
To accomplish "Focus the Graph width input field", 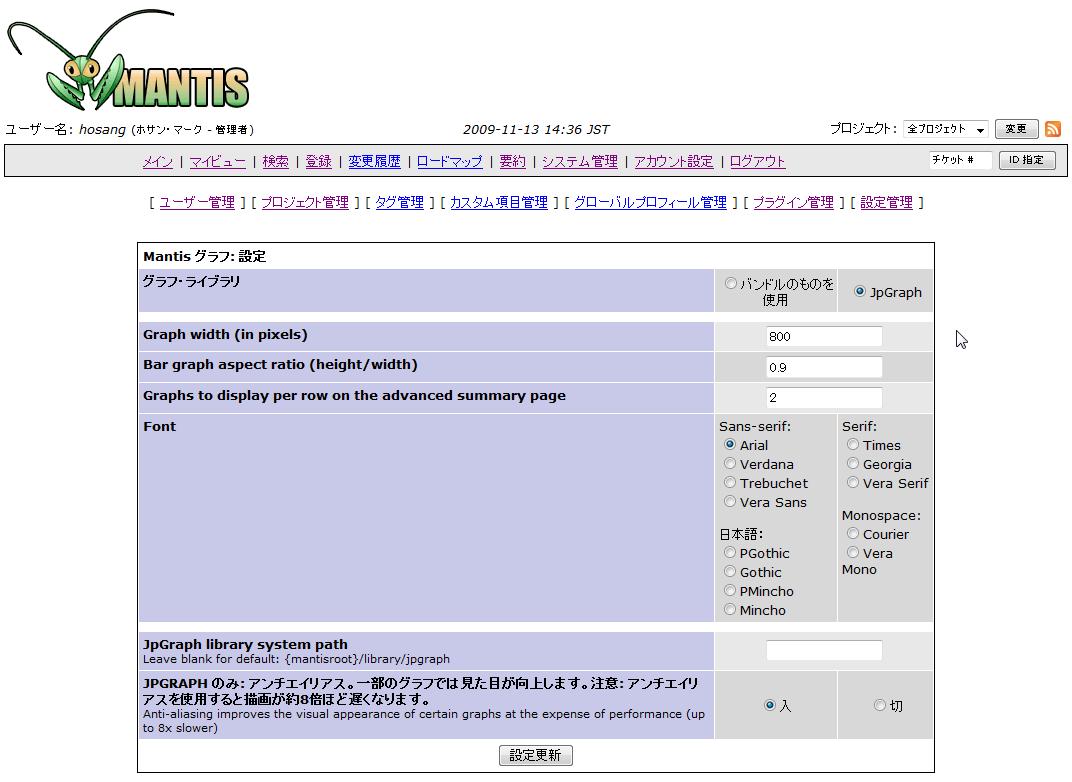I will click(x=824, y=337).
